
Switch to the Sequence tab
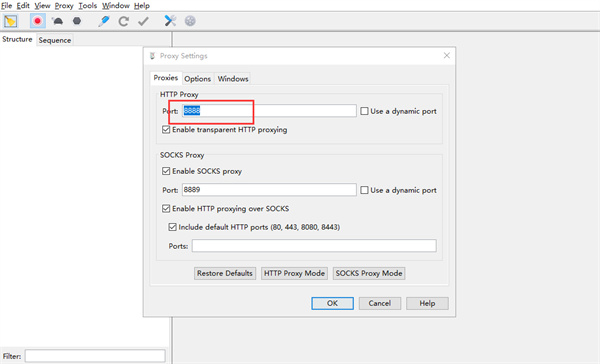click(55, 40)
